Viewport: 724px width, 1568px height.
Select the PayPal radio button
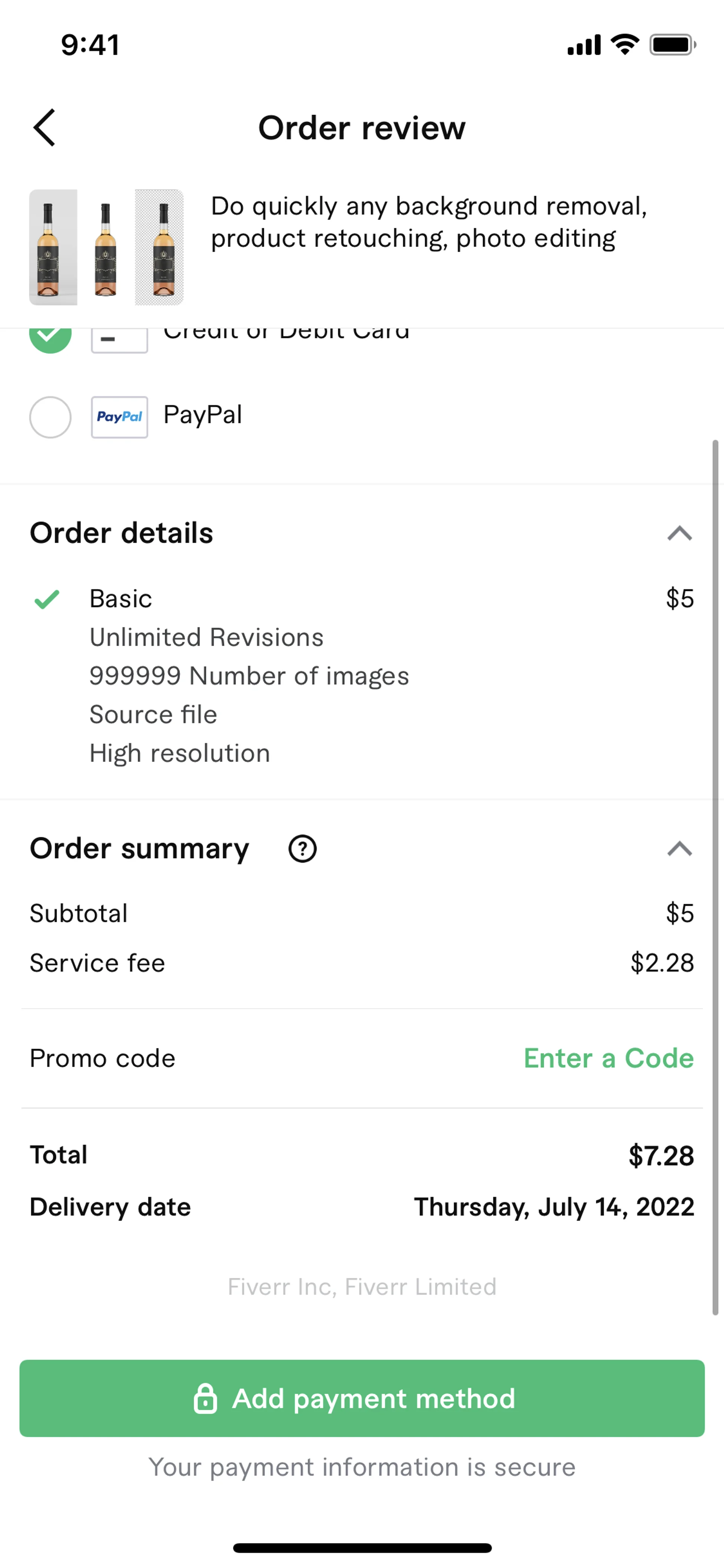pyautogui.click(x=51, y=417)
